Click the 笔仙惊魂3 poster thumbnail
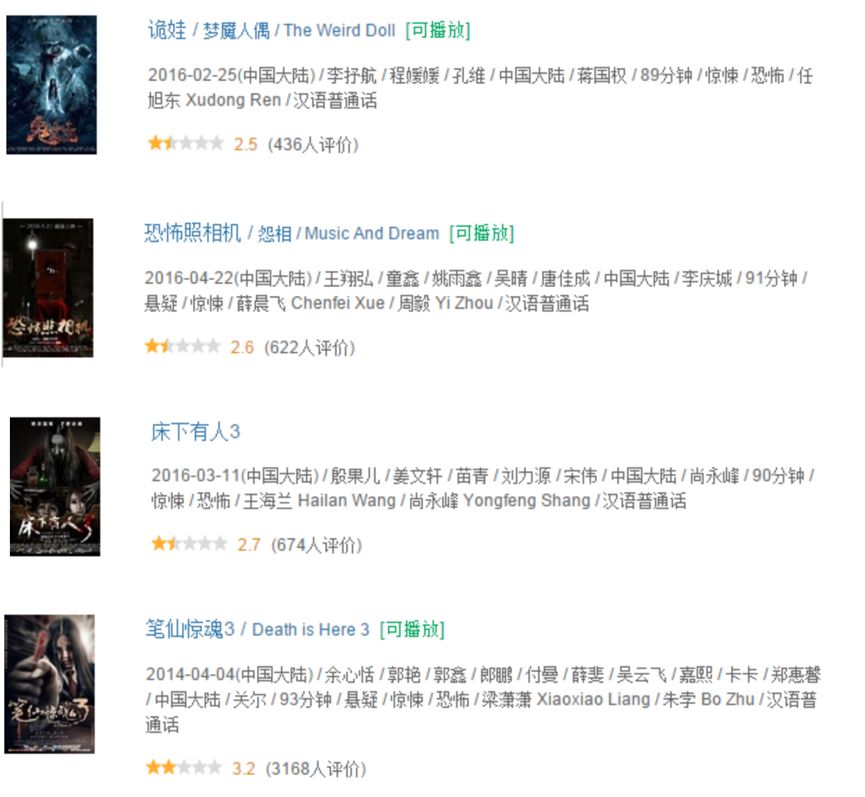865x797 pixels. click(x=50, y=684)
